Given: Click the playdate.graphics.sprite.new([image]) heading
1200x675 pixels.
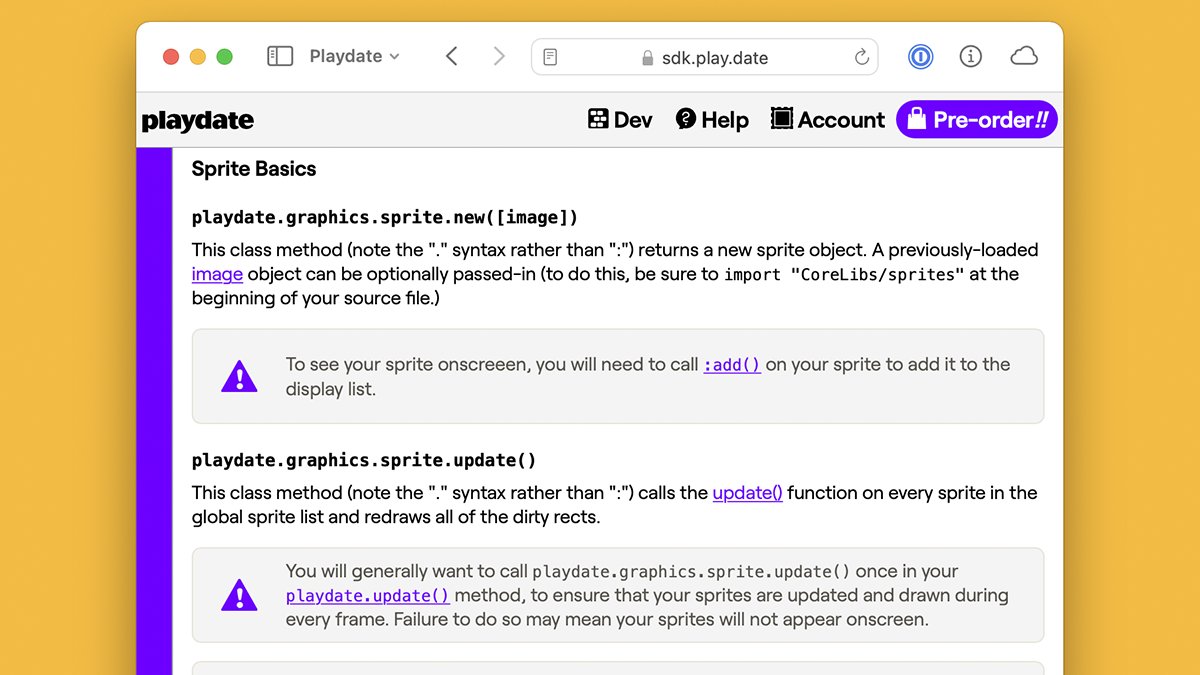Looking at the screenshot, I should 385,217.
